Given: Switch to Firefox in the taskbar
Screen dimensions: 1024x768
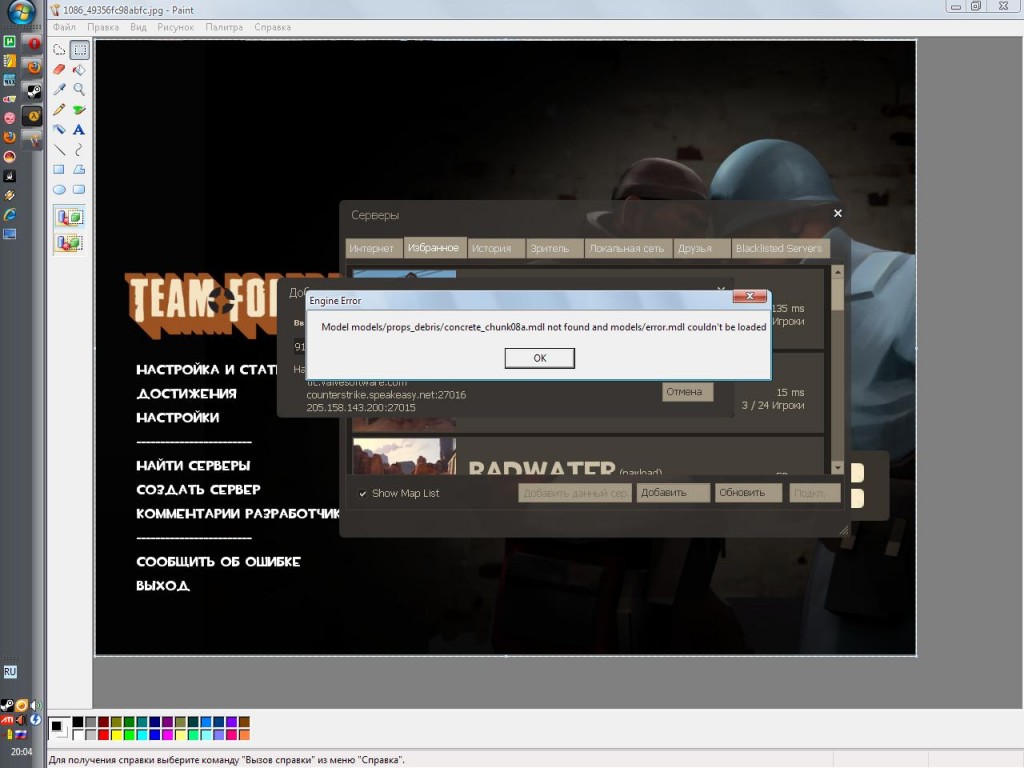Looking at the screenshot, I should pyautogui.click(x=33, y=66).
